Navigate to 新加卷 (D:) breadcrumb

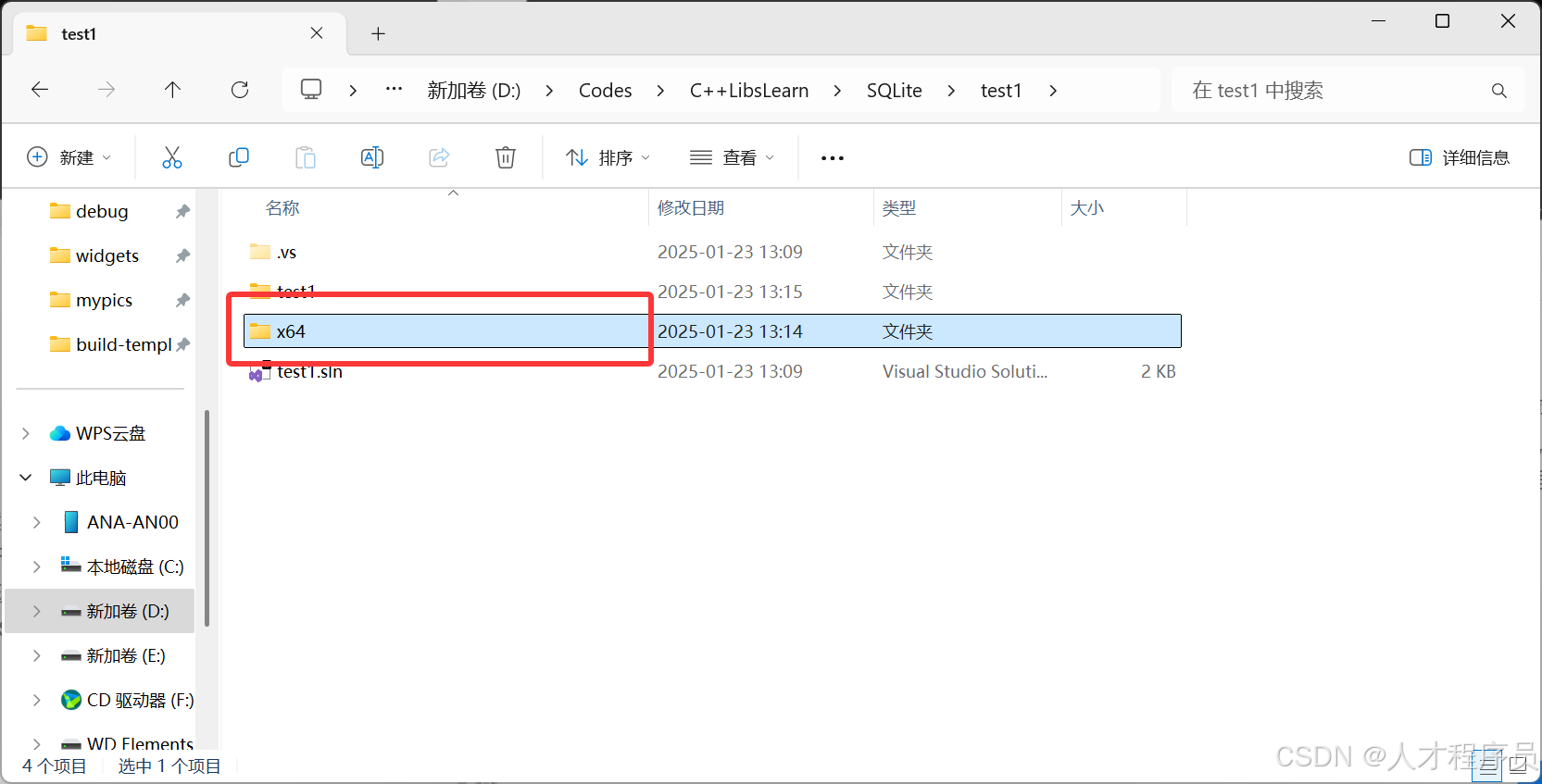point(474,91)
